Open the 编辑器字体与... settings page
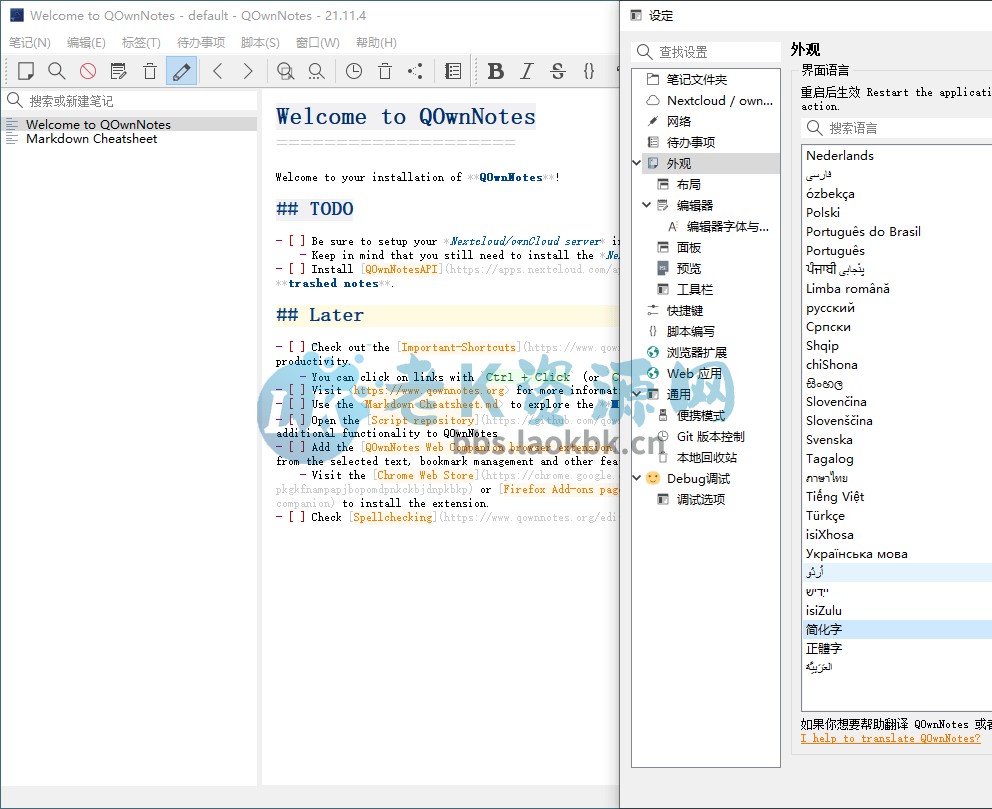 [728, 226]
